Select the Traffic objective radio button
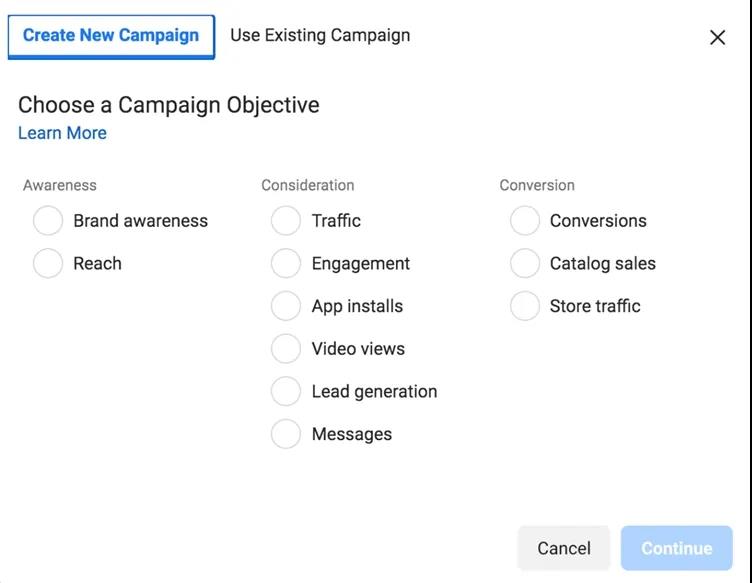Image resolution: width=752 pixels, height=583 pixels. point(286,221)
